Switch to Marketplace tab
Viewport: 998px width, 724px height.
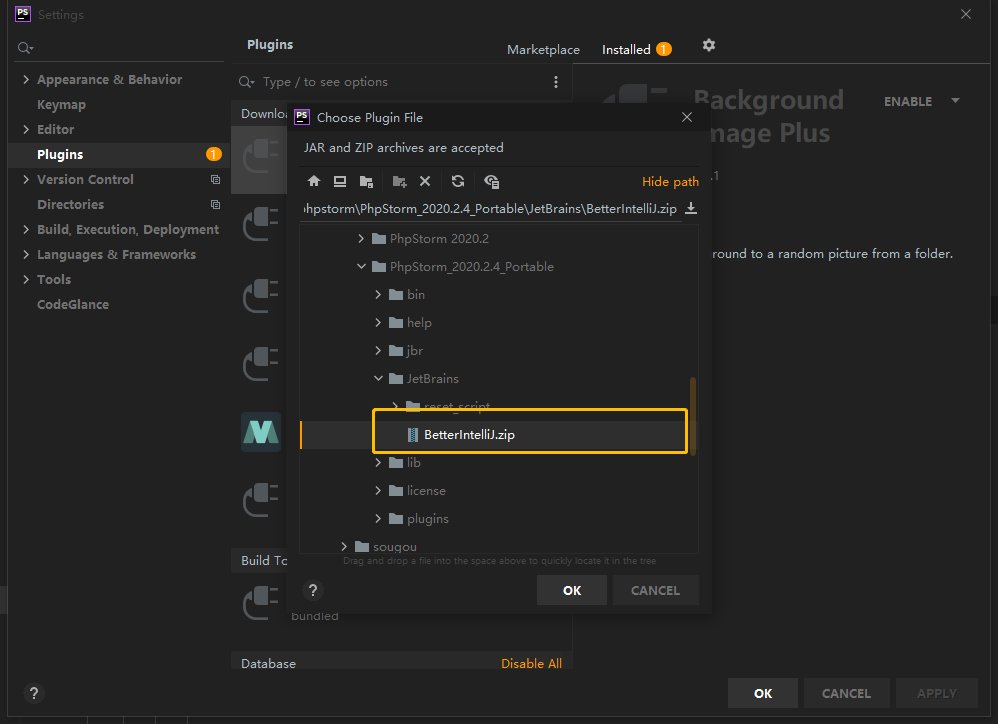[543, 50]
